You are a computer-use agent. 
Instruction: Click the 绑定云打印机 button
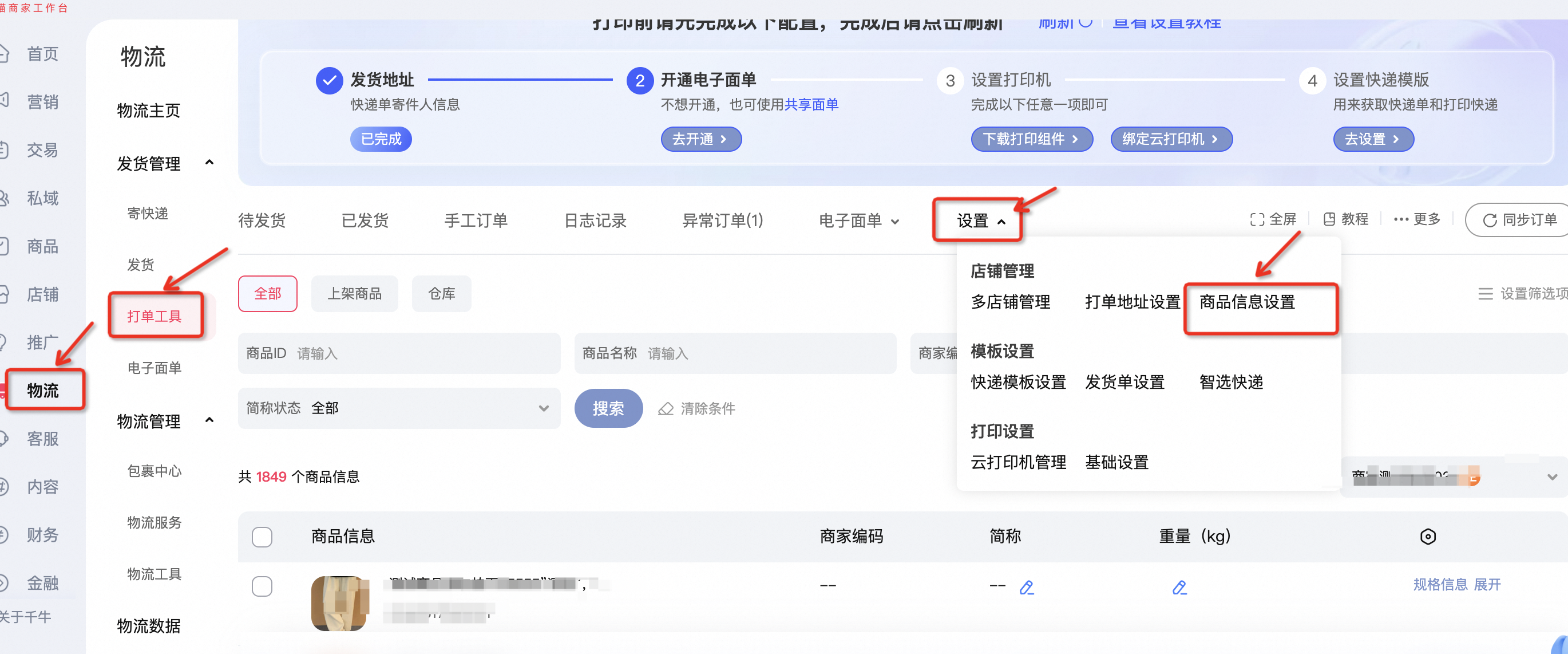click(1171, 139)
